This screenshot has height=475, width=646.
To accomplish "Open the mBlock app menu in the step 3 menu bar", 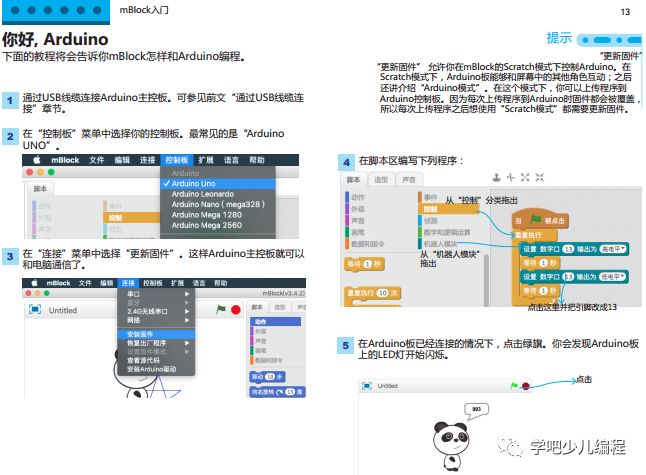I will [59, 283].
